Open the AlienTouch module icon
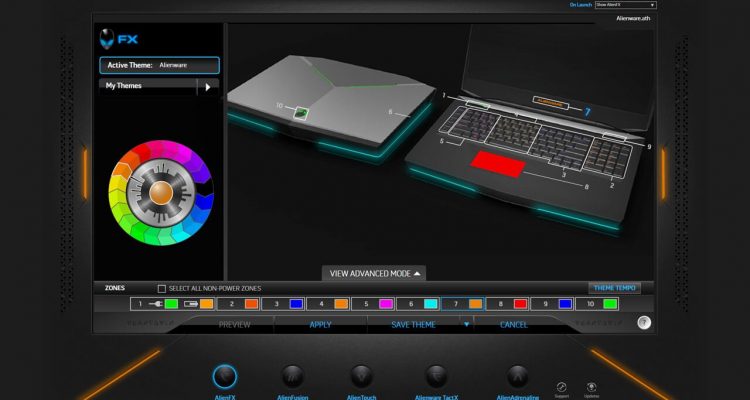Viewport: 750px width, 400px height. click(x=362, y=377)
